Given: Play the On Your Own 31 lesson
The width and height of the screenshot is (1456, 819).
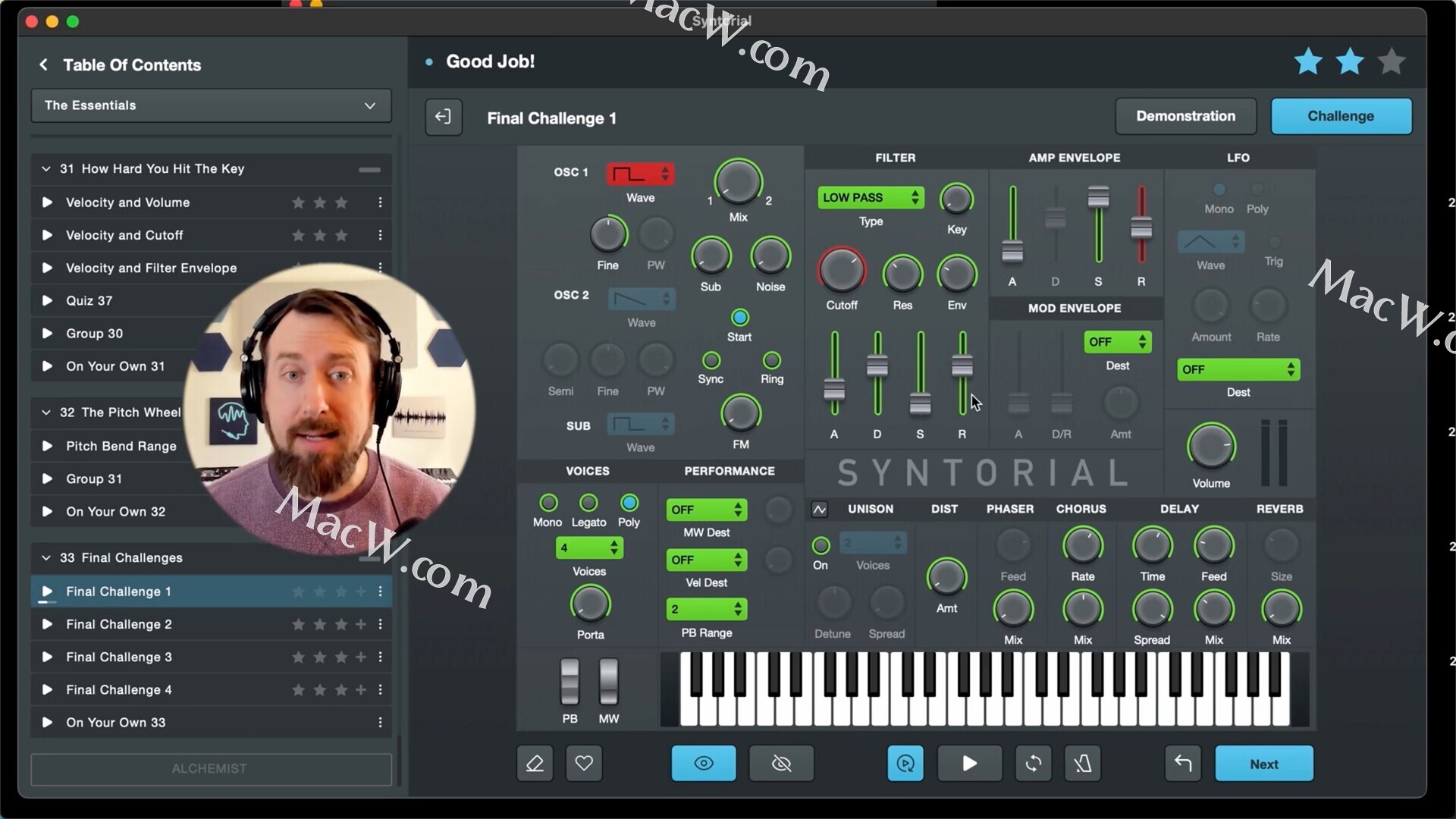Looking at the screenshot, I should (47, 366).
